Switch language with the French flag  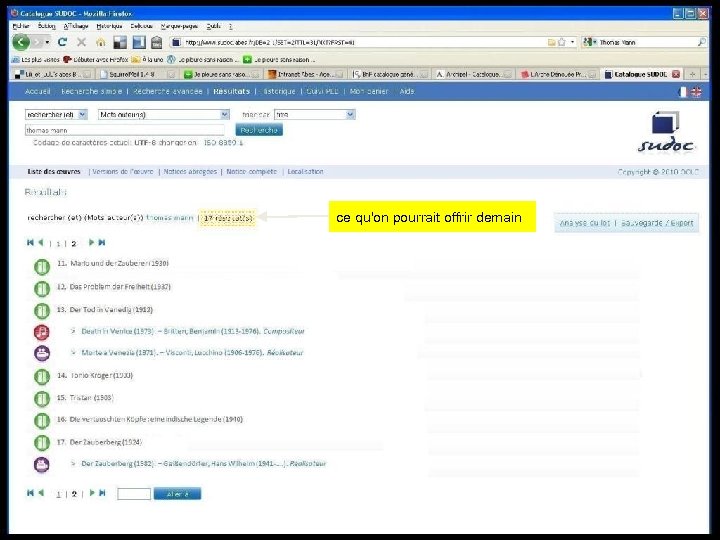click(x=683, y=92)
